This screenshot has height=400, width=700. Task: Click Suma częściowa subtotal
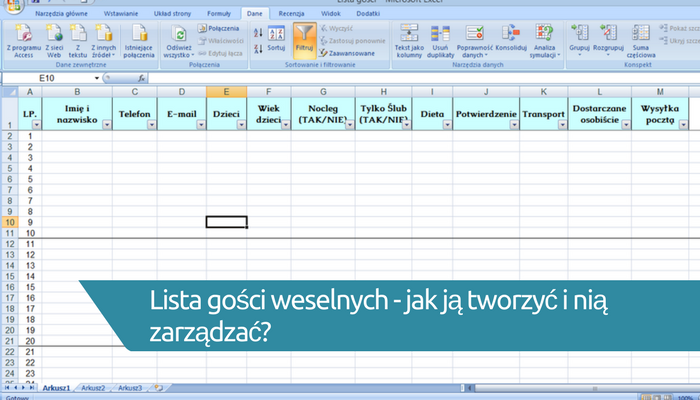click(x=641, y=41)
